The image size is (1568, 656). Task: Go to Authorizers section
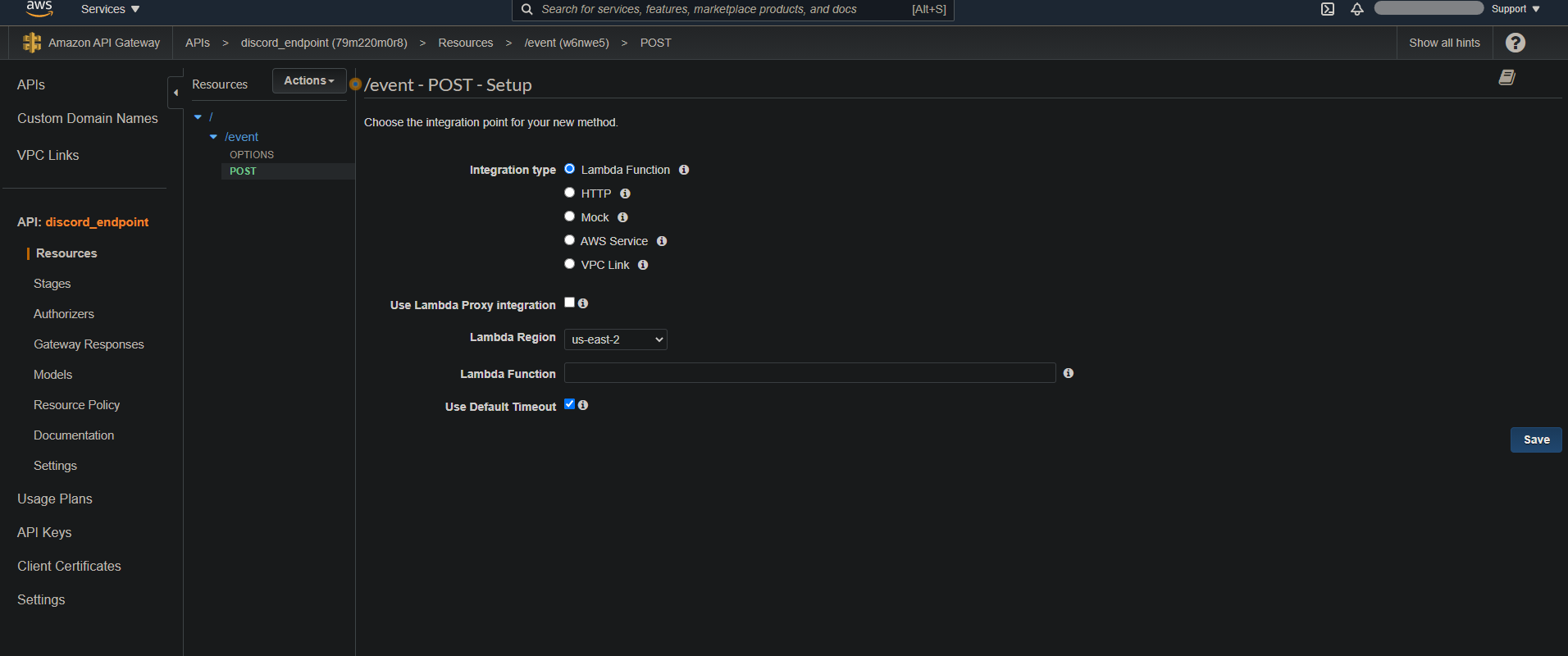coord(64,314)
